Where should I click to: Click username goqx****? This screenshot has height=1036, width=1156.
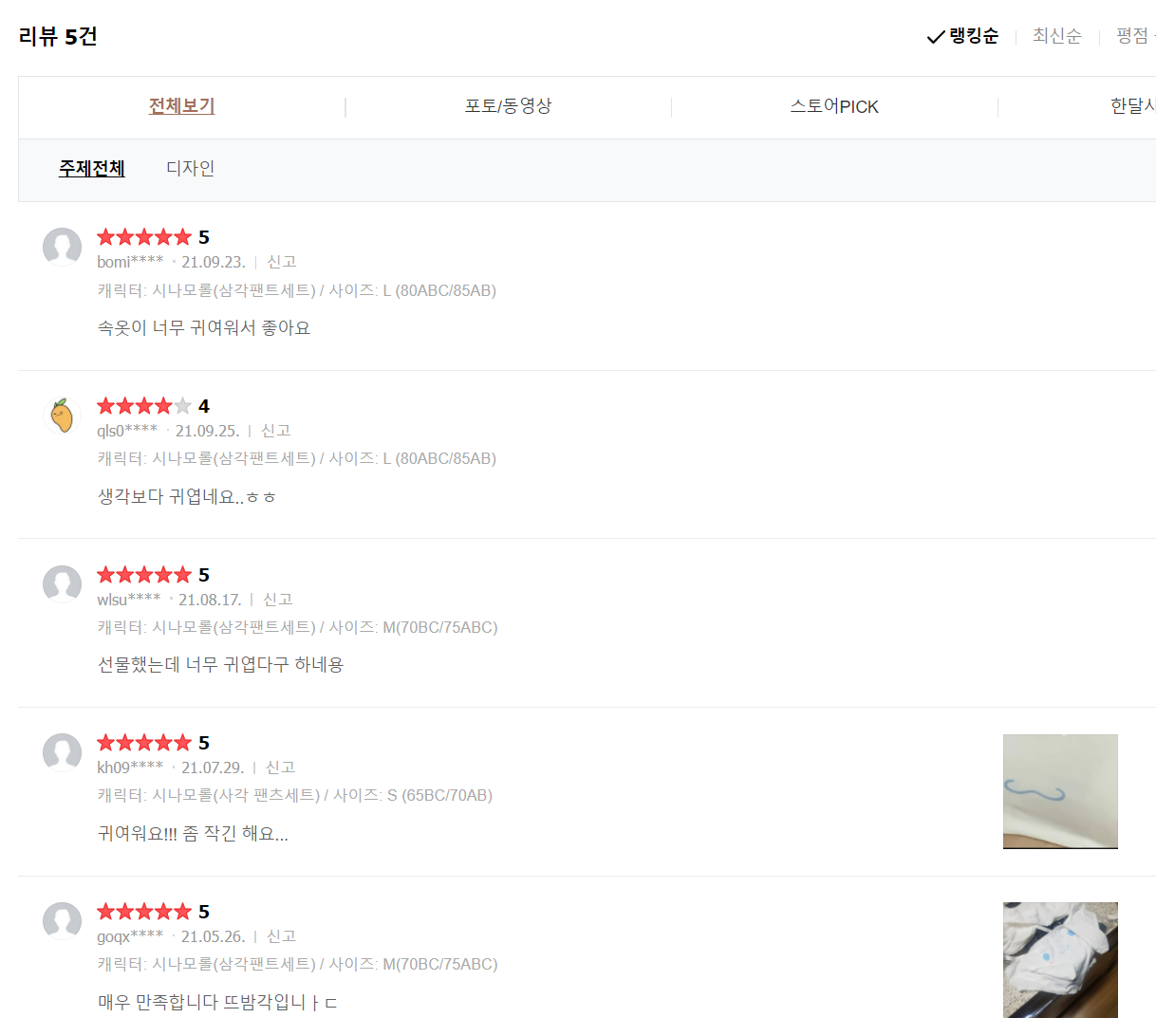point(130,936)
